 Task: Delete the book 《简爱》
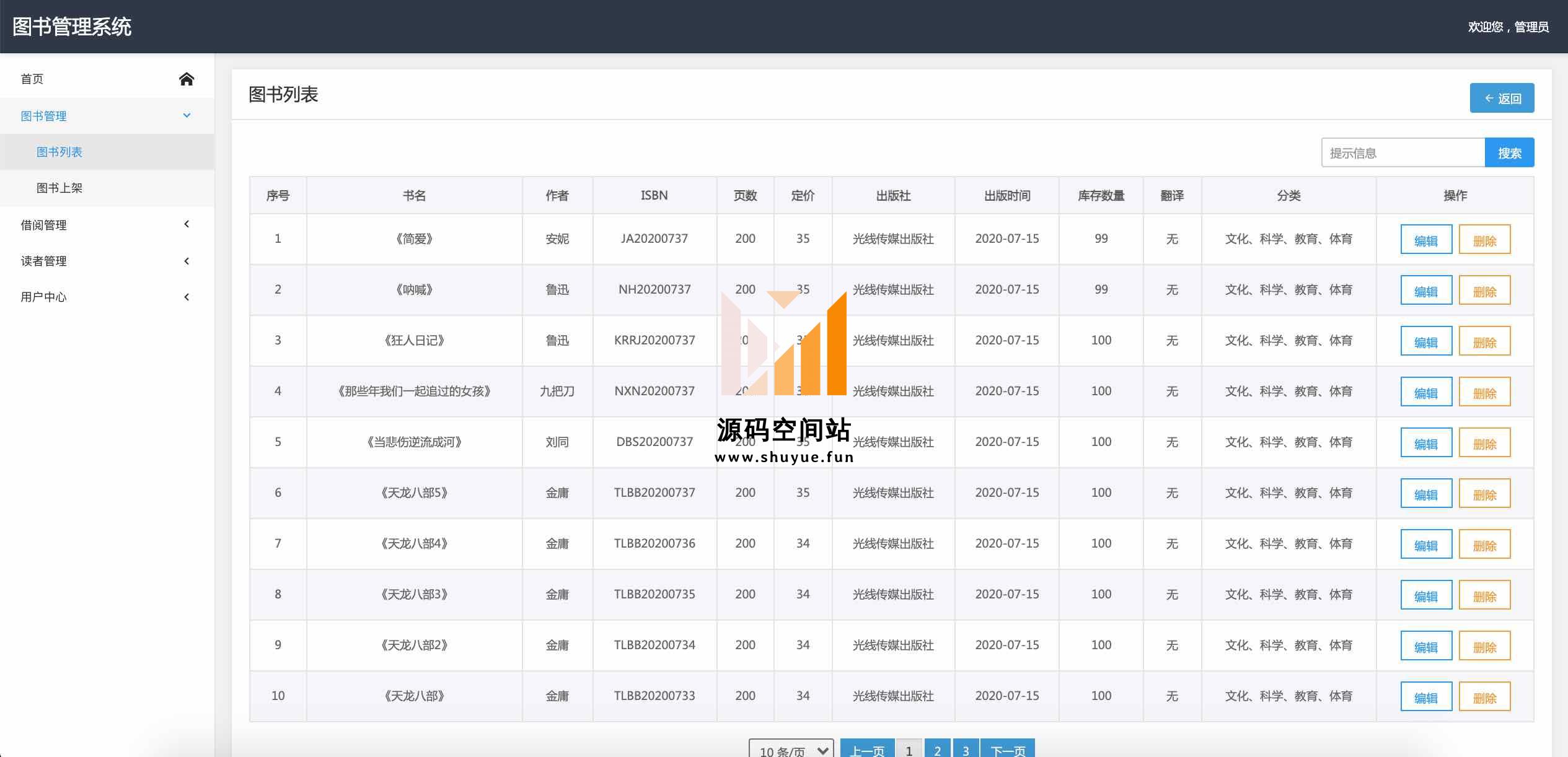pyautogui.click(x=1484, y=239)
